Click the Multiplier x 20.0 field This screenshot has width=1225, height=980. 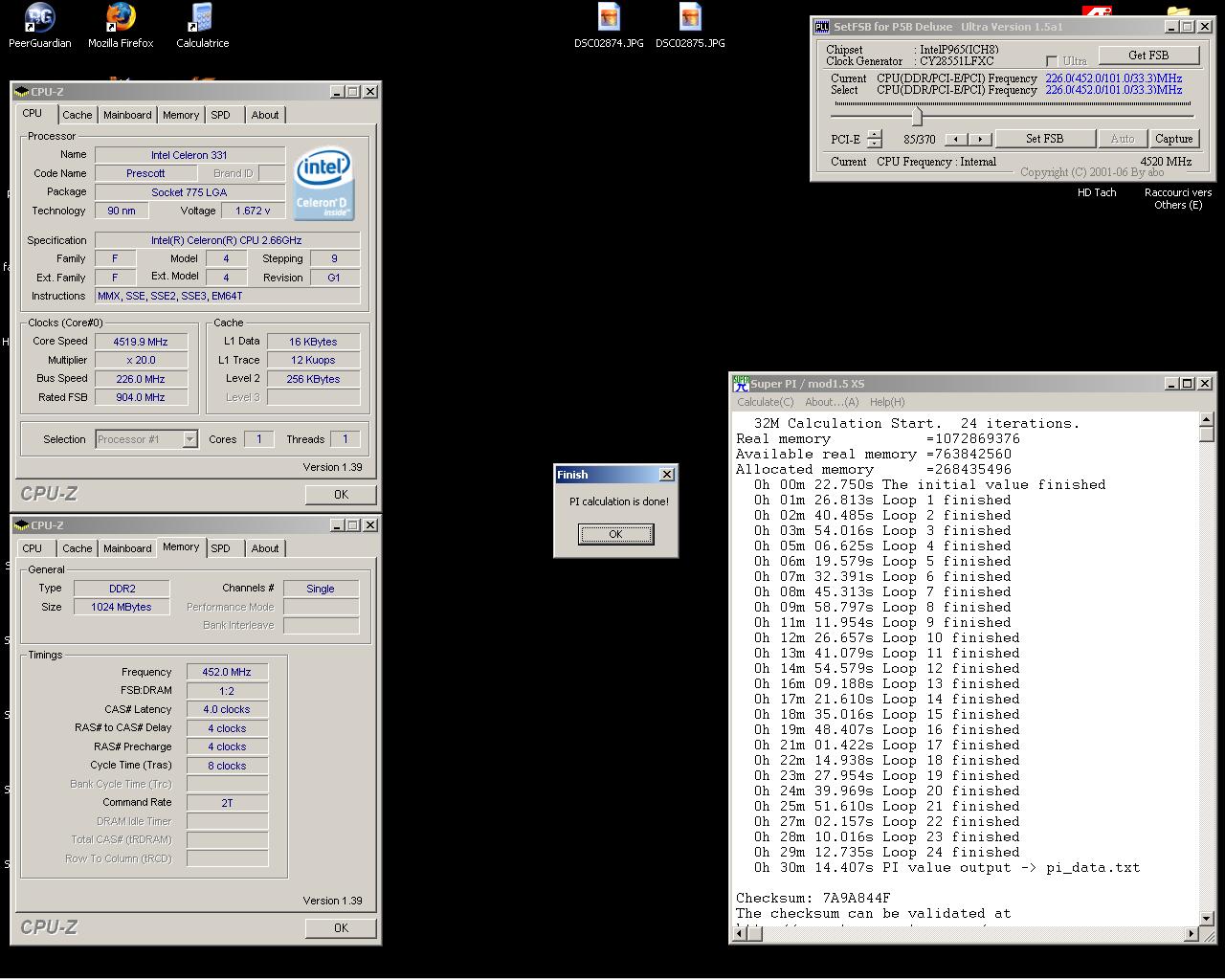pos(141,361)
